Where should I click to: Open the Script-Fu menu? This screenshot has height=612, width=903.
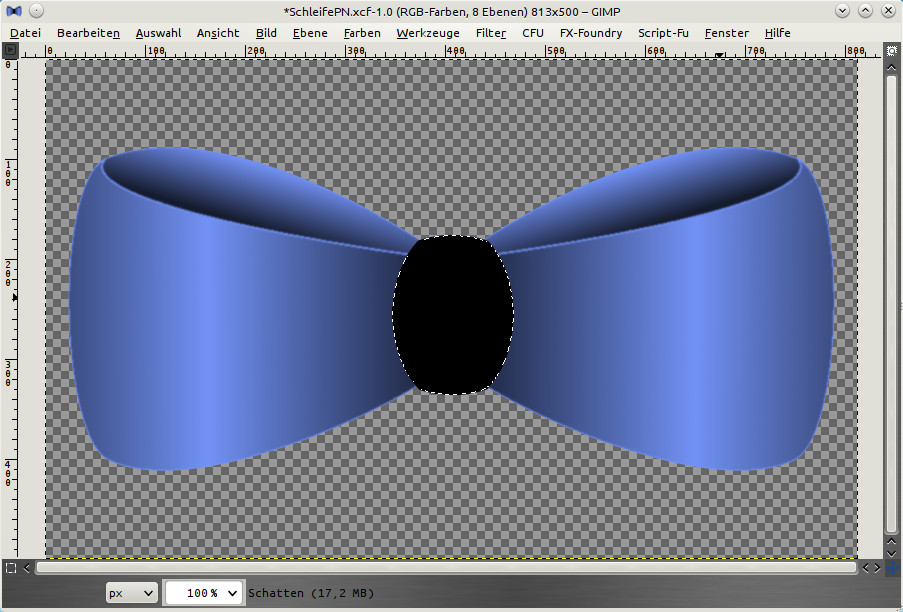[663, 33]
